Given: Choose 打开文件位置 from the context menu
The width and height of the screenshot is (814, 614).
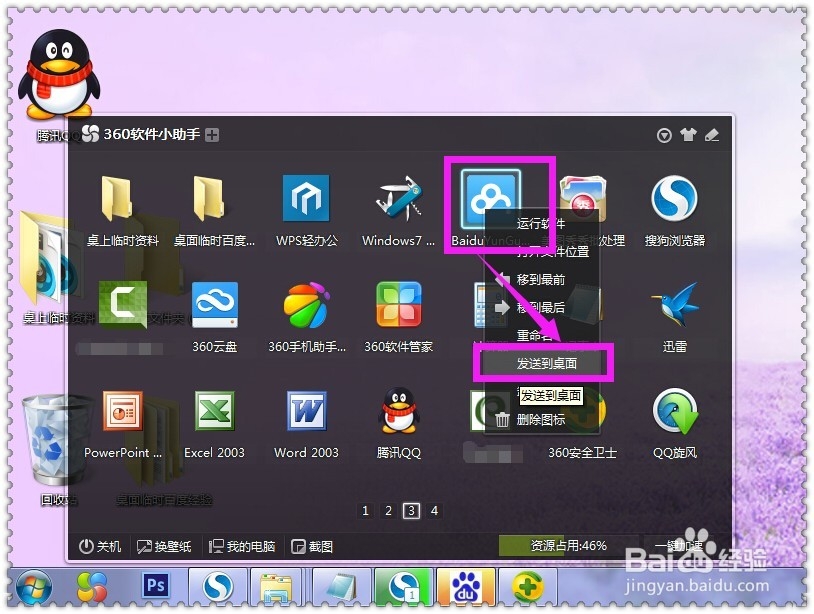Looking at the screenshot, I should 541,252.
